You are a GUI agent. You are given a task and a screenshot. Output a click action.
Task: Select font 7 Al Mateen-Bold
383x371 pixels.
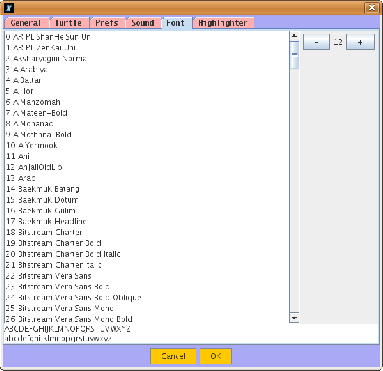147,113
